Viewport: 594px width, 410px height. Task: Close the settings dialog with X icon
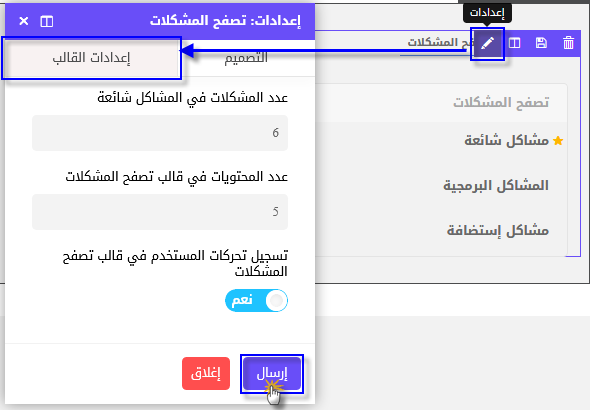click(x=23, y=21)
